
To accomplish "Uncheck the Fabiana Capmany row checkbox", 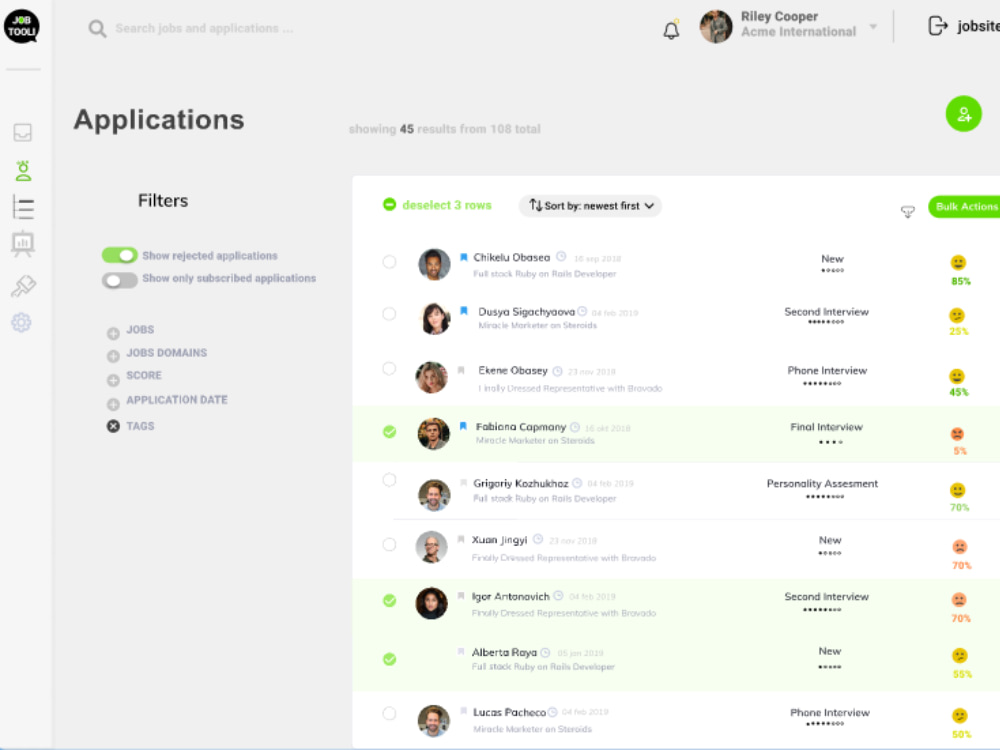I will click(x=389, y=432).
